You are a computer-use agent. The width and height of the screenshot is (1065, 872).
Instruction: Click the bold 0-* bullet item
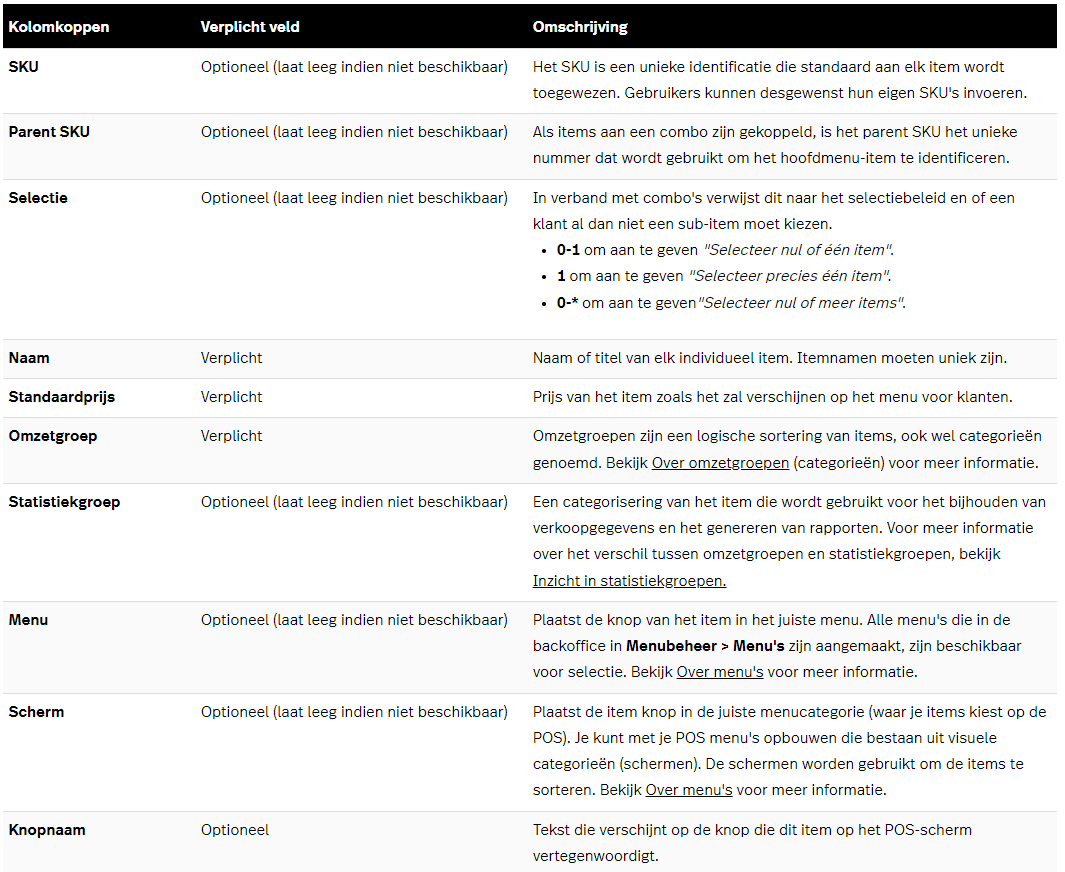pyautogui.click(x=568, y=303)
